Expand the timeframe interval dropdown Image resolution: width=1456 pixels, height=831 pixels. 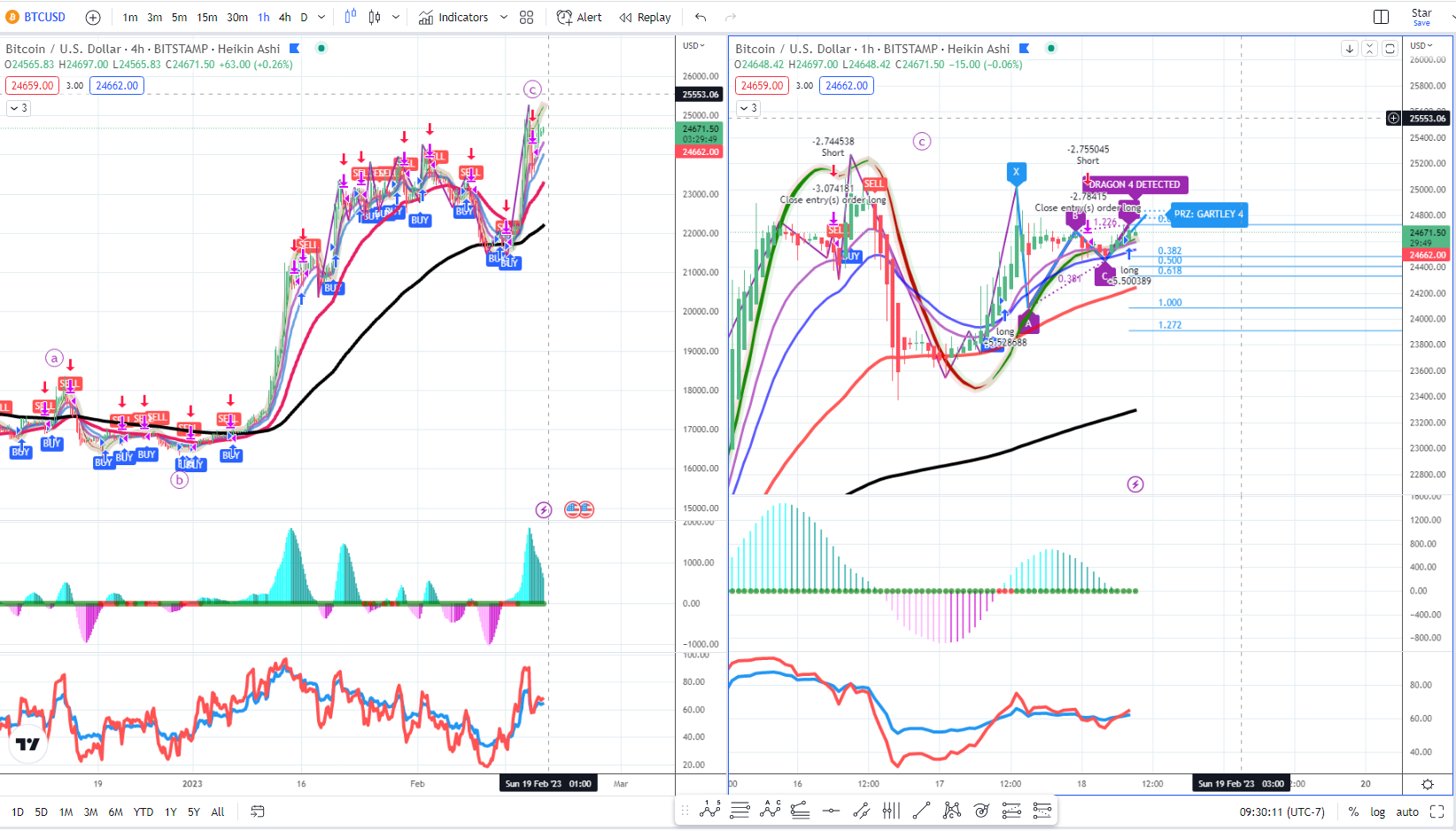pos(321,17)
